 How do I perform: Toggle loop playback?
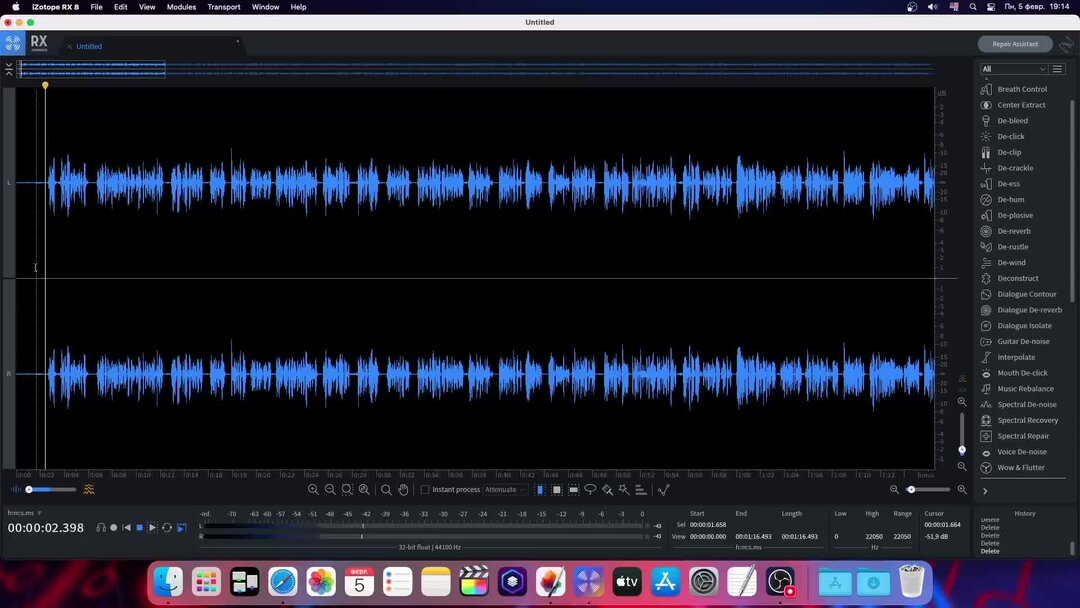click(167, 527)
